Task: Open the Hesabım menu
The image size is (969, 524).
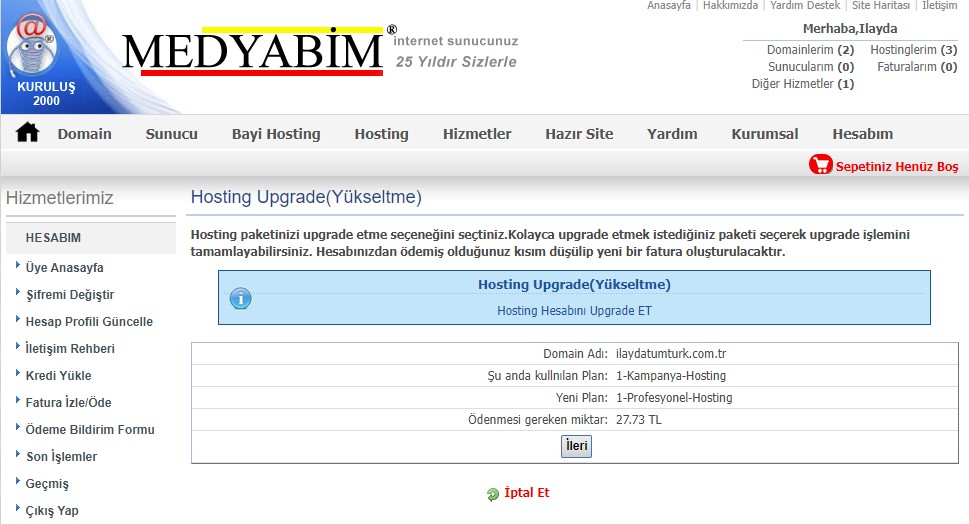Action: pos(863,134)
